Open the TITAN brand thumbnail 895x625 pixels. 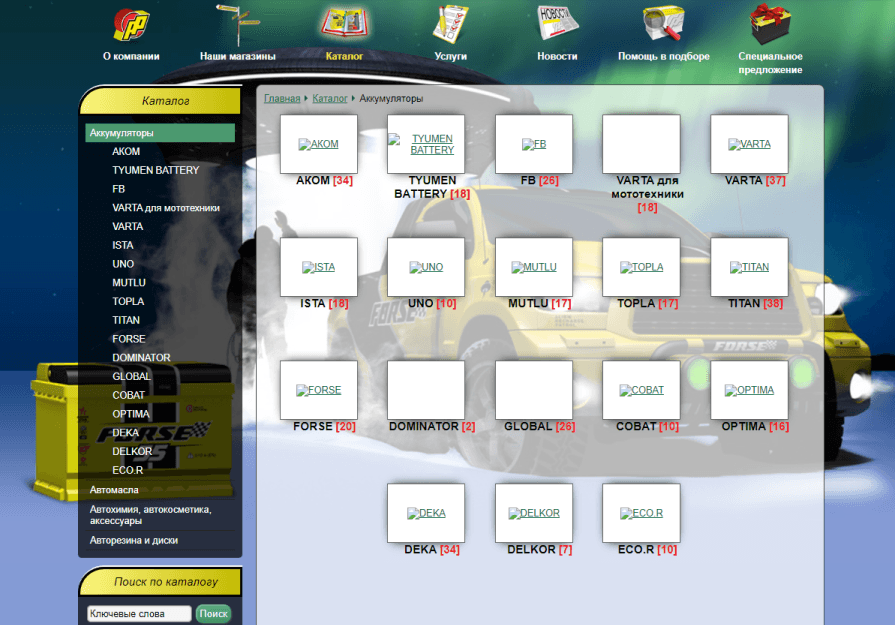pyautogui.click(x=749, y=267)
